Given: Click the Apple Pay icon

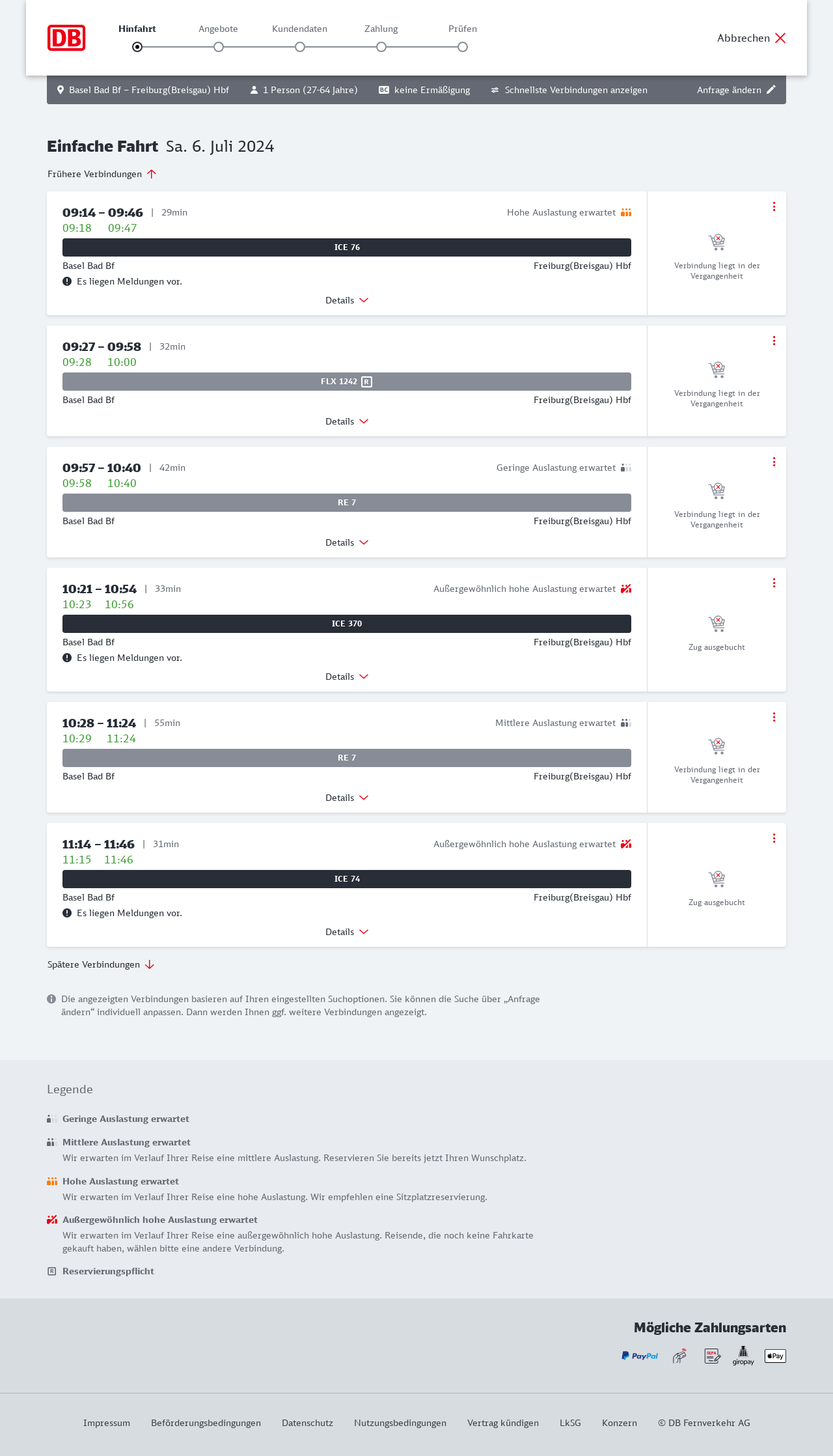Looking at the screenshot, I should pos(775,1356).
